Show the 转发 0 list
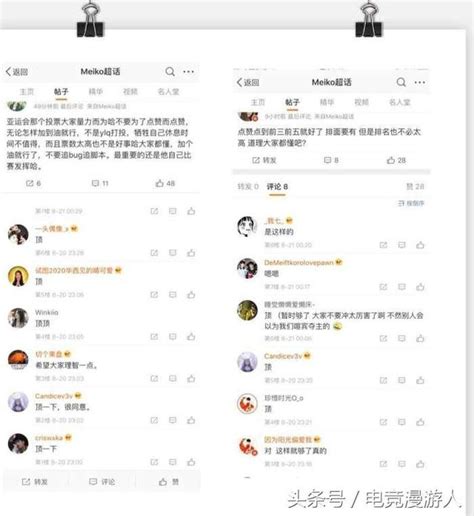474x516 pixels. tap(248, 187)
